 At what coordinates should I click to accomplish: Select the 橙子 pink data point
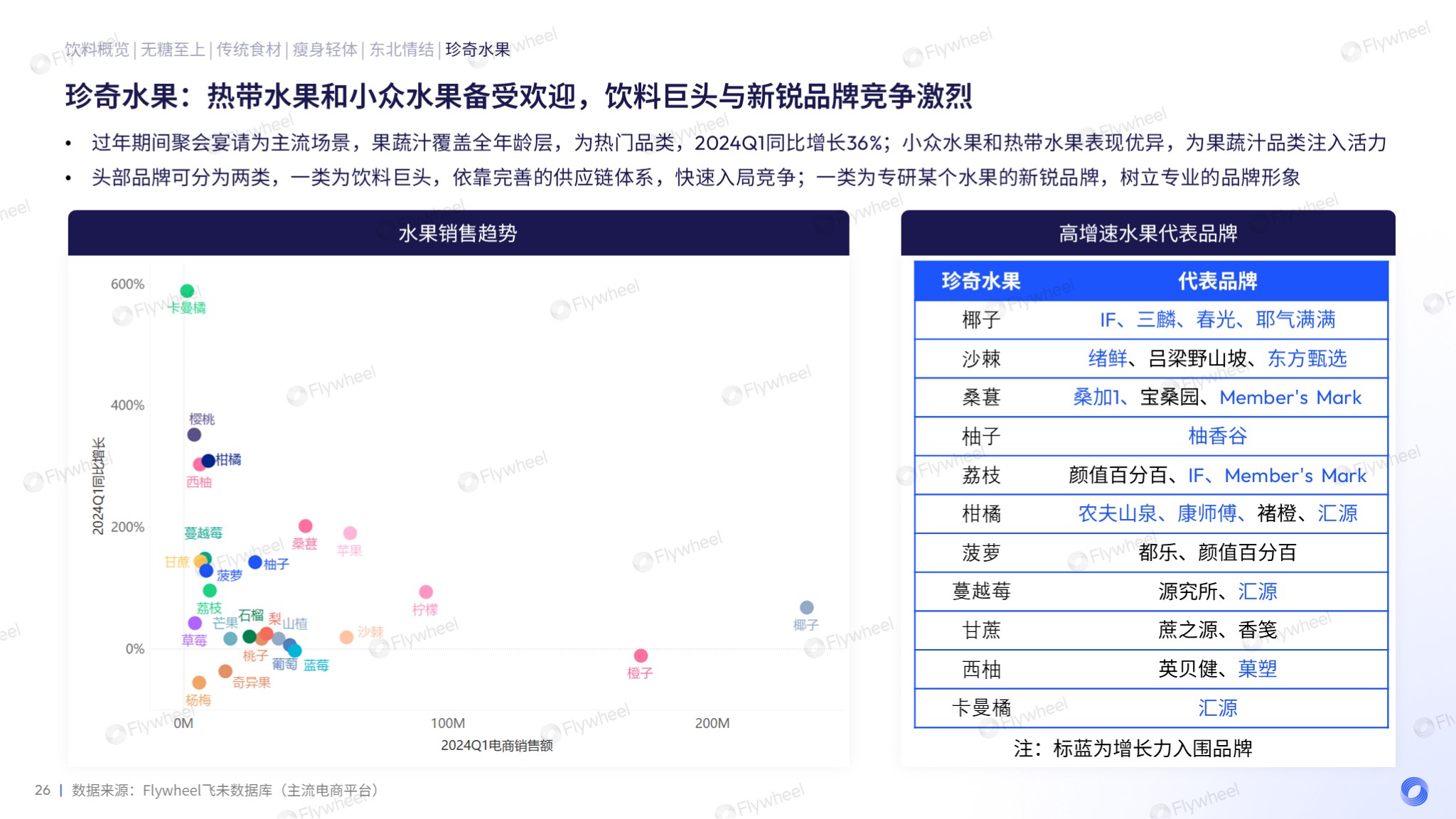[x=641, y=655]
